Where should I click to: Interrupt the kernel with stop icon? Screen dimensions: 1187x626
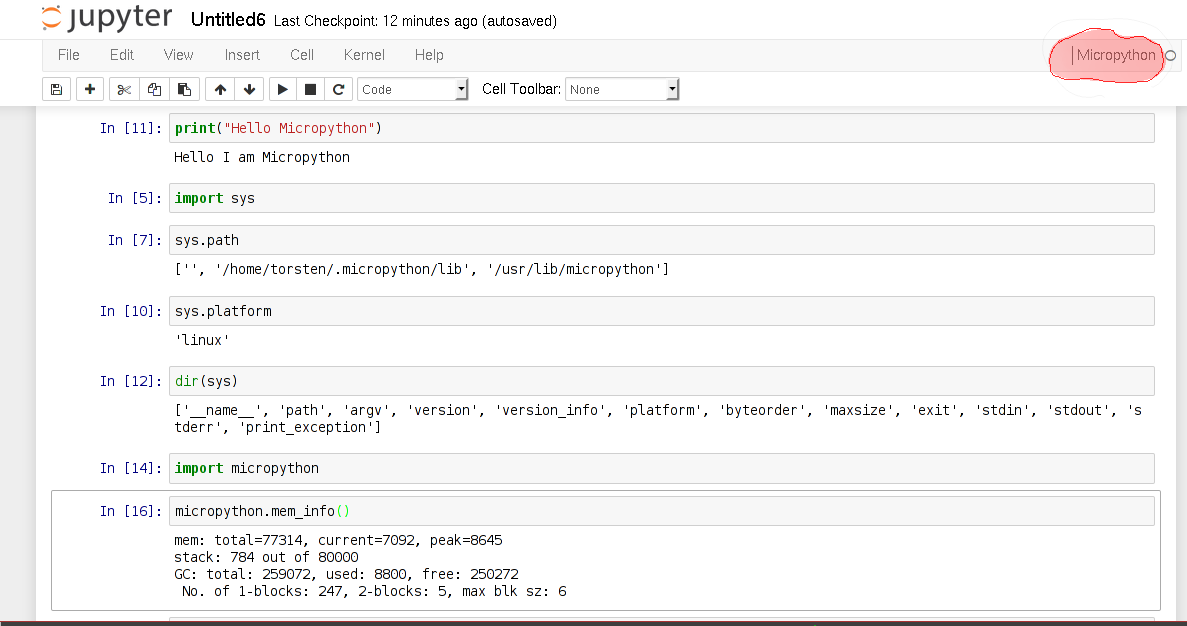[x=310, y=89]
